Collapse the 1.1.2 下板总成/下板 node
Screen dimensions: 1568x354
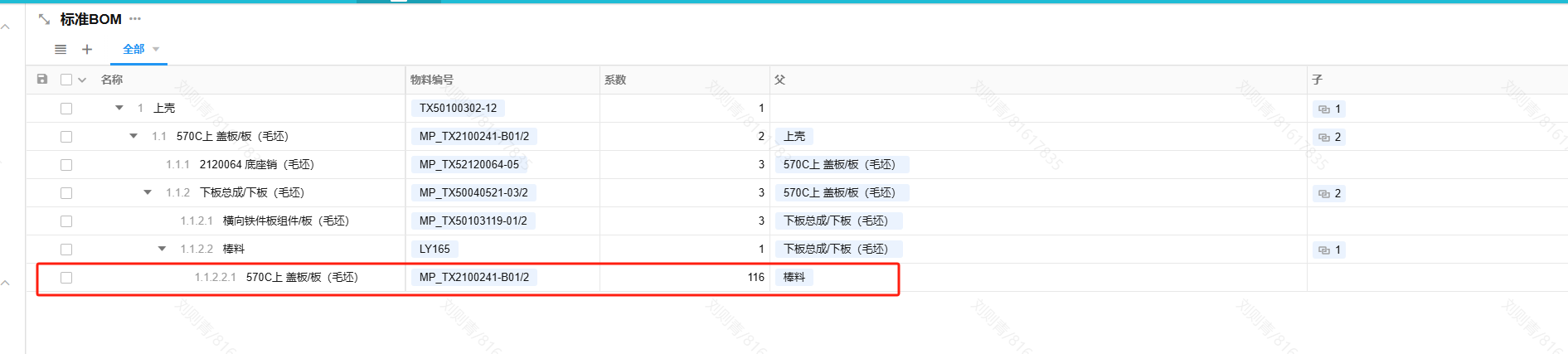pos(148,192)
